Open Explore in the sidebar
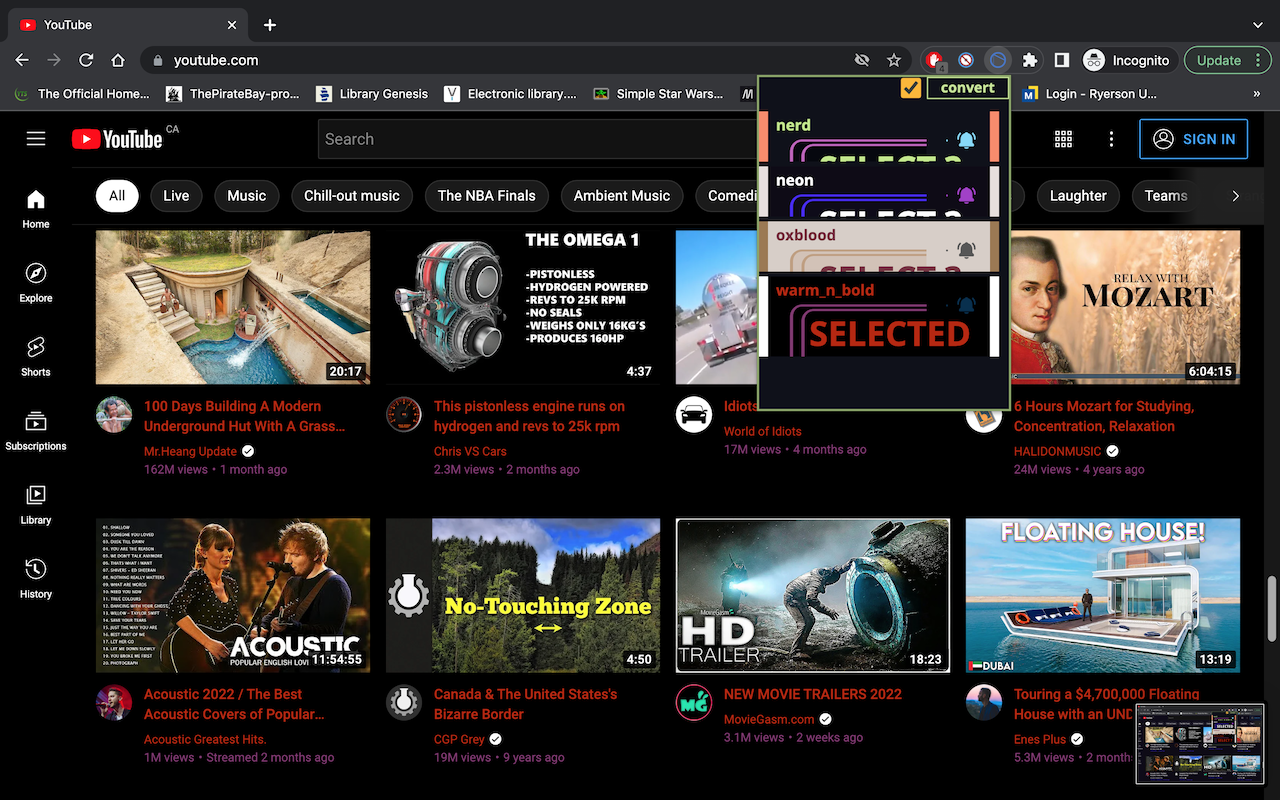 36,283
